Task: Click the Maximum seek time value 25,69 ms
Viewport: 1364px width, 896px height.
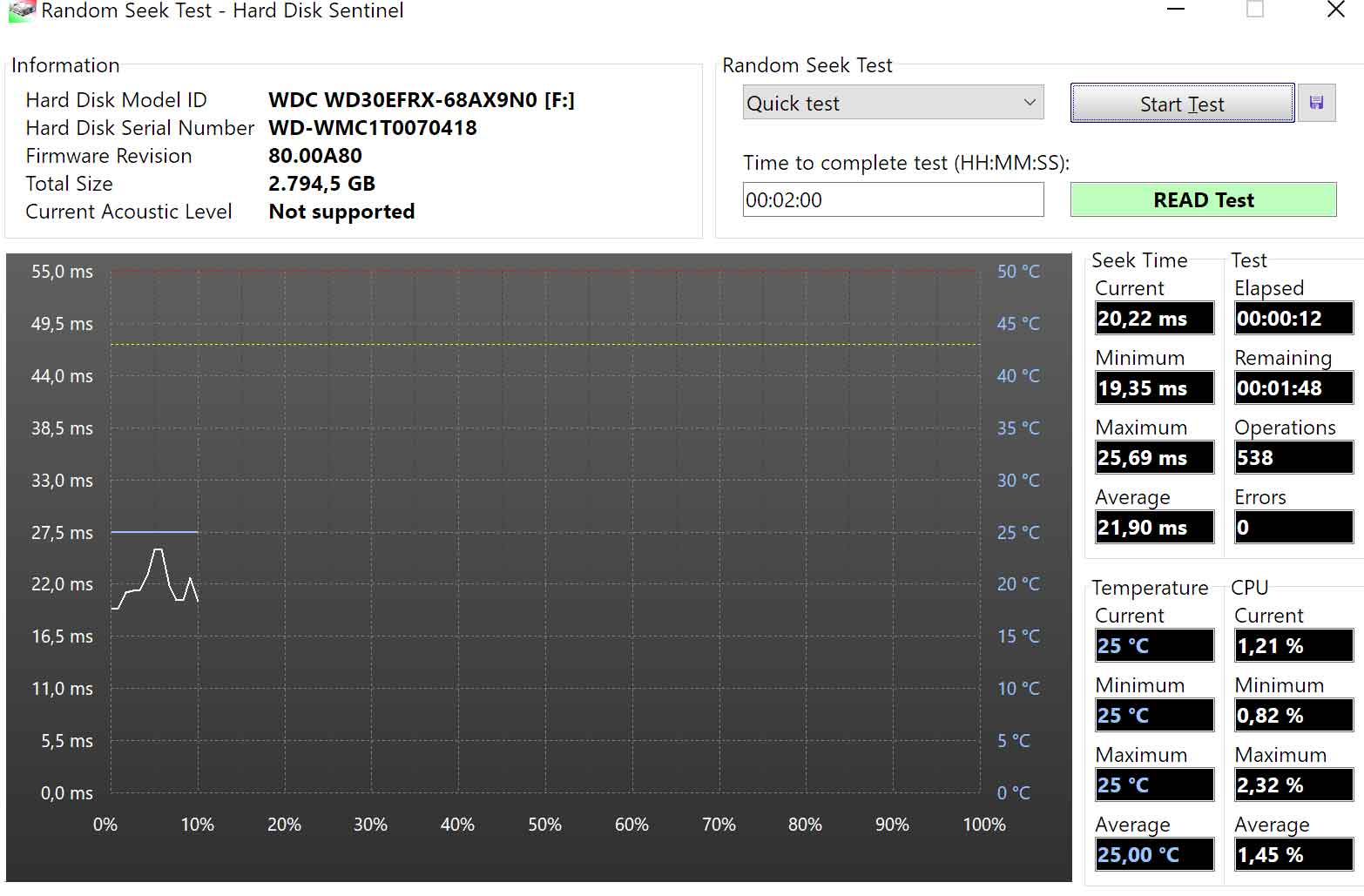Action: (x=1154, y=457)
